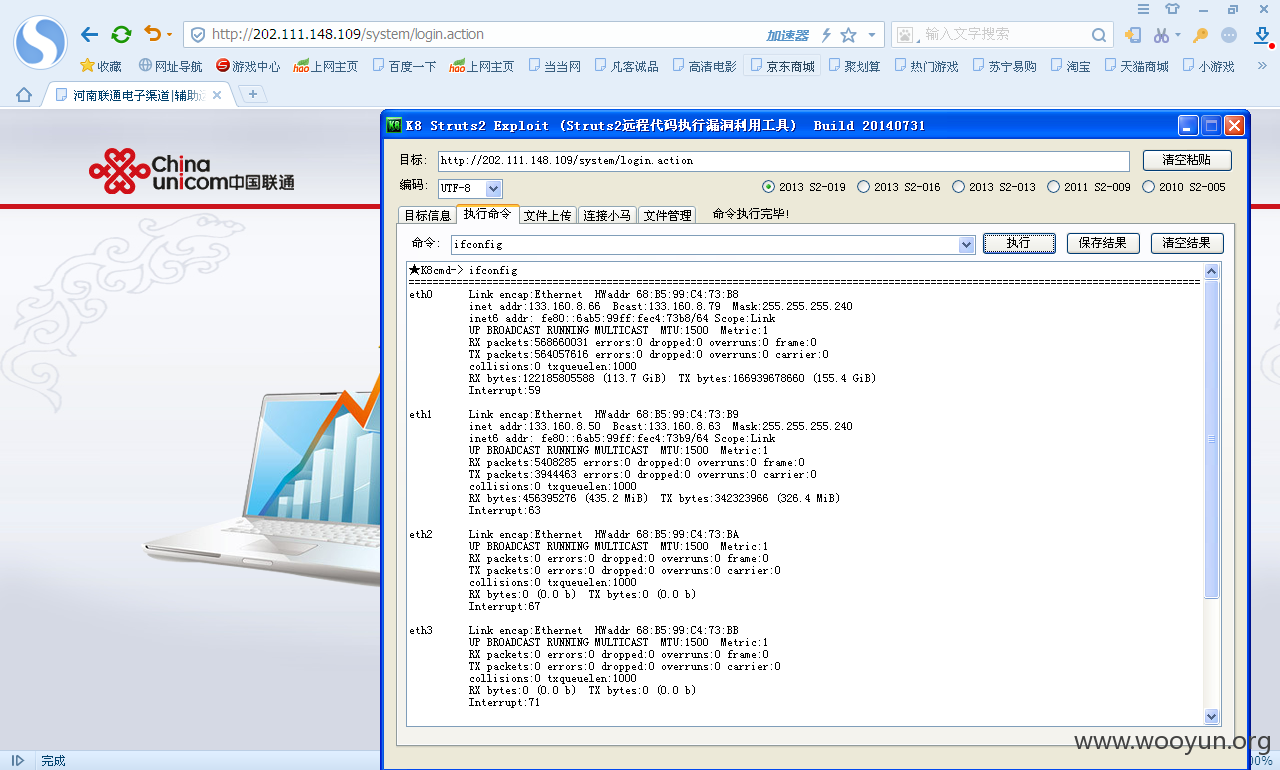Select the 河南联通电子渠道 browser tab
This screenshot has height=770, width=1280.
(138, 95)
